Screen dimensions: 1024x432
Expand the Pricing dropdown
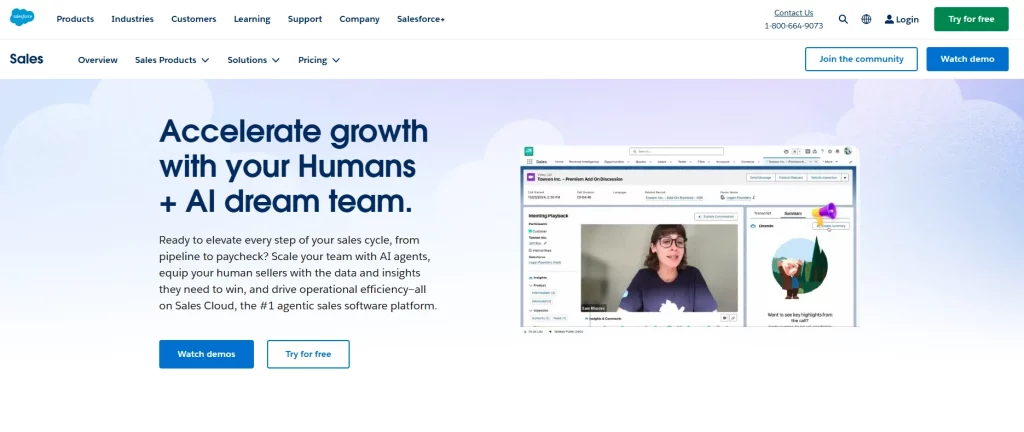point(319,59)
